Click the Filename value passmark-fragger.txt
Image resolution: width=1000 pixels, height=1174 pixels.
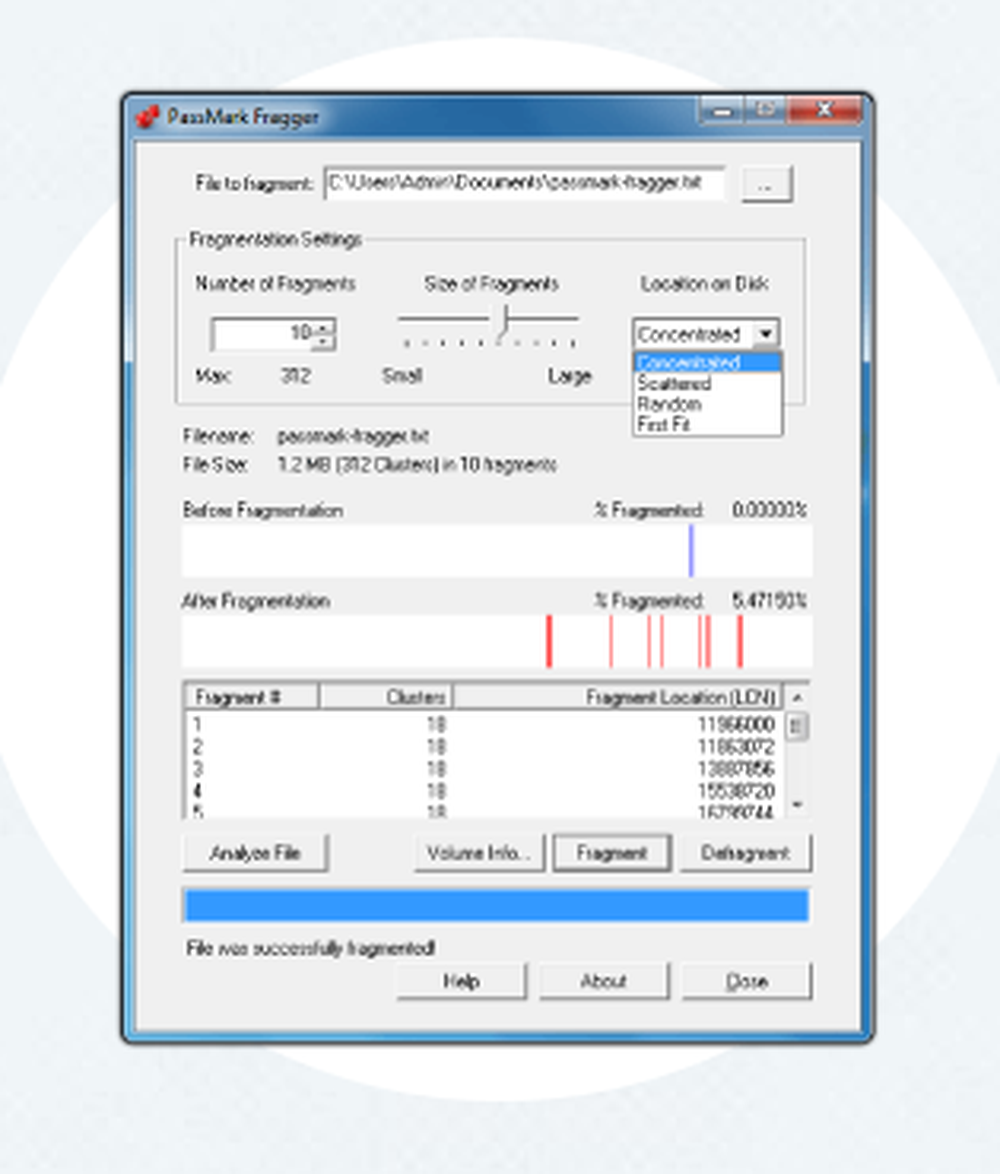point(353,436)
